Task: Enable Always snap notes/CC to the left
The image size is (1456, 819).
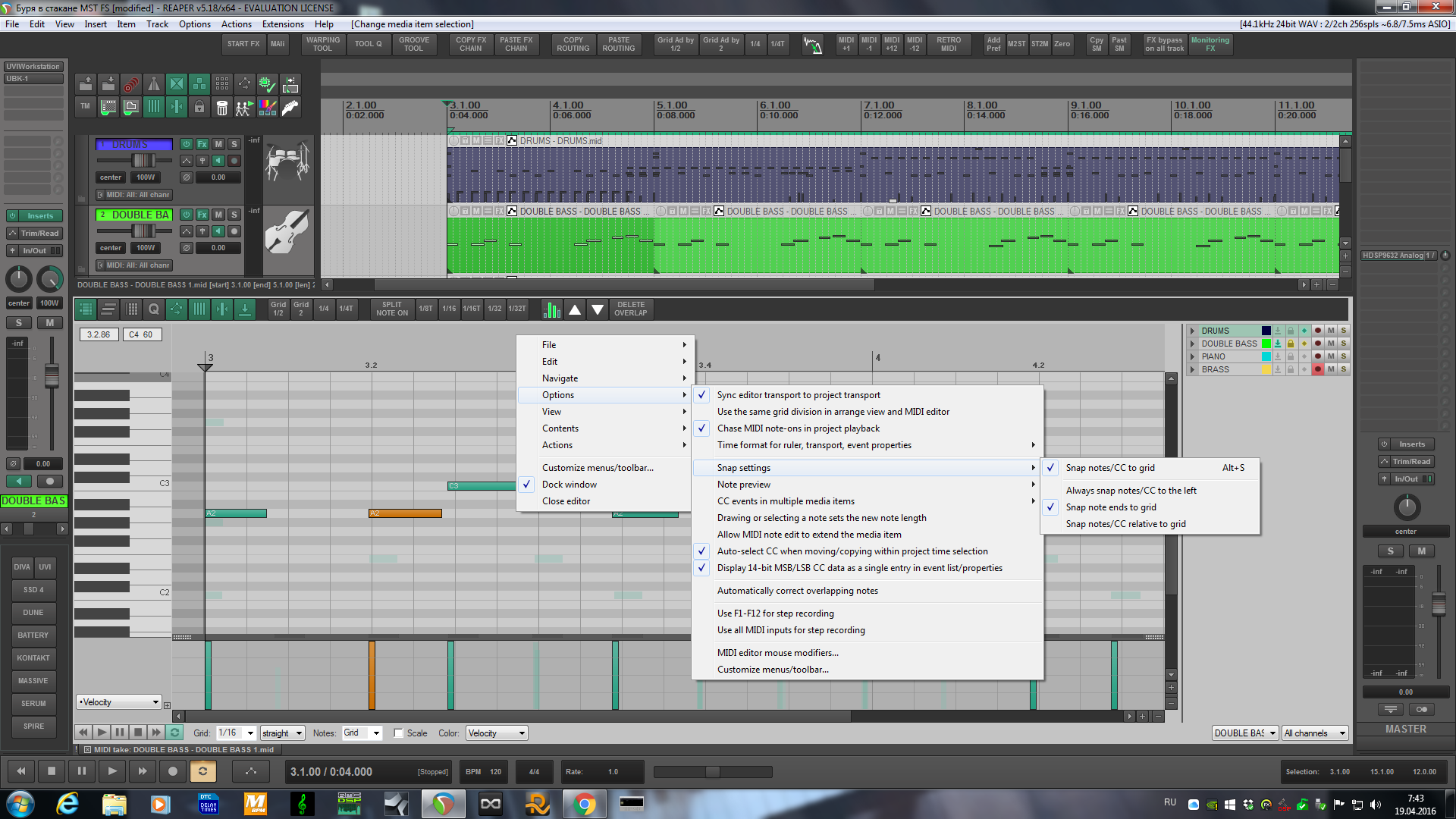Action: 1131,491
